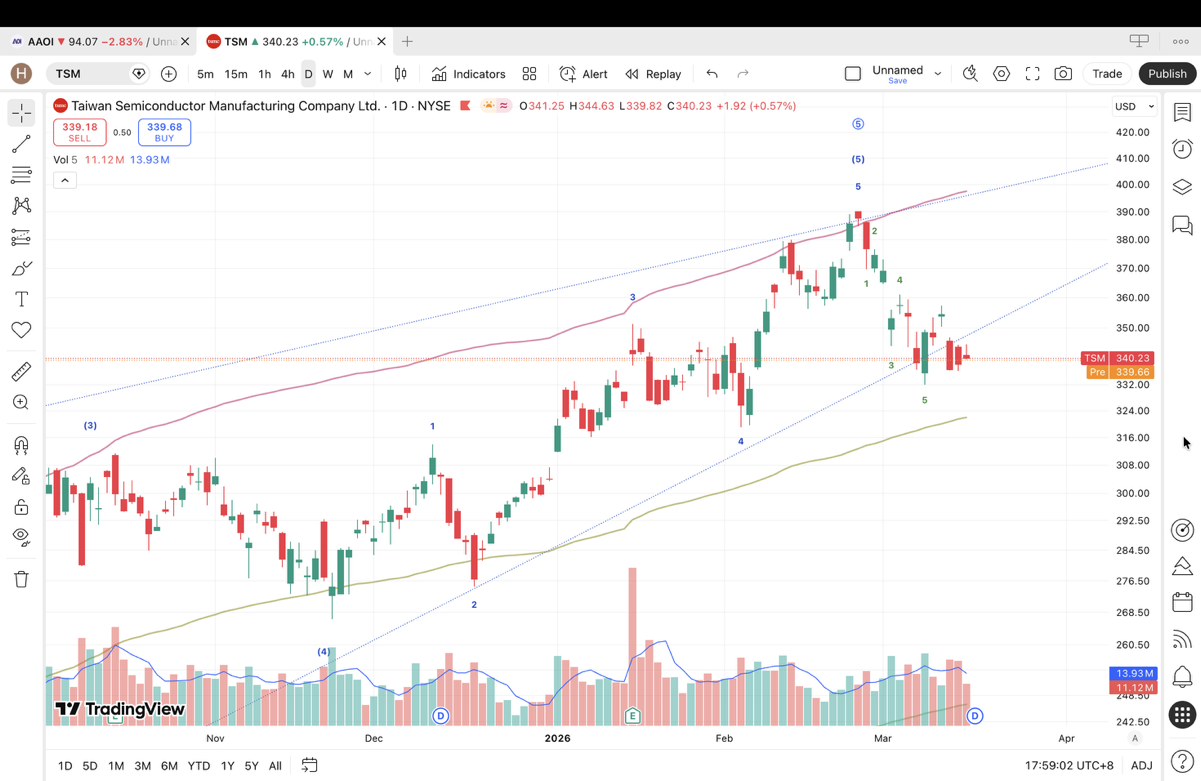Open the watchlist panel in right sidebar

tap(1182, 112)
